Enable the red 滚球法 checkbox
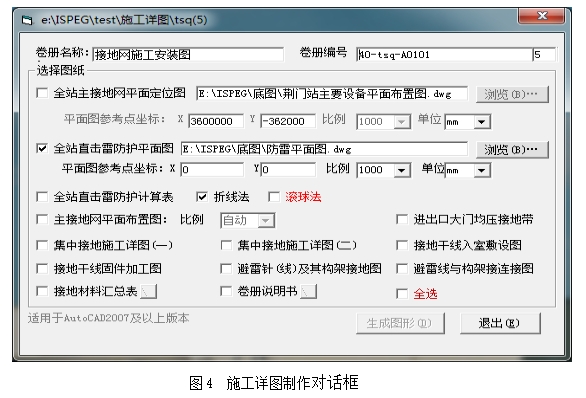 (x=274, y=197)
